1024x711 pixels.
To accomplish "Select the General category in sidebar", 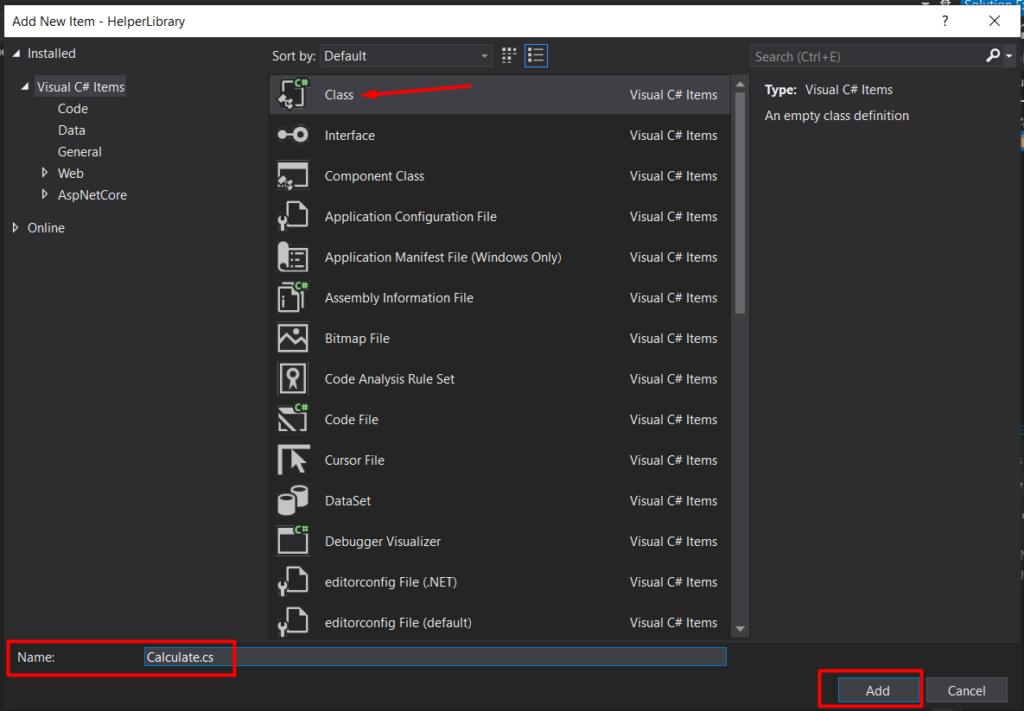I will tap(80, 151).
